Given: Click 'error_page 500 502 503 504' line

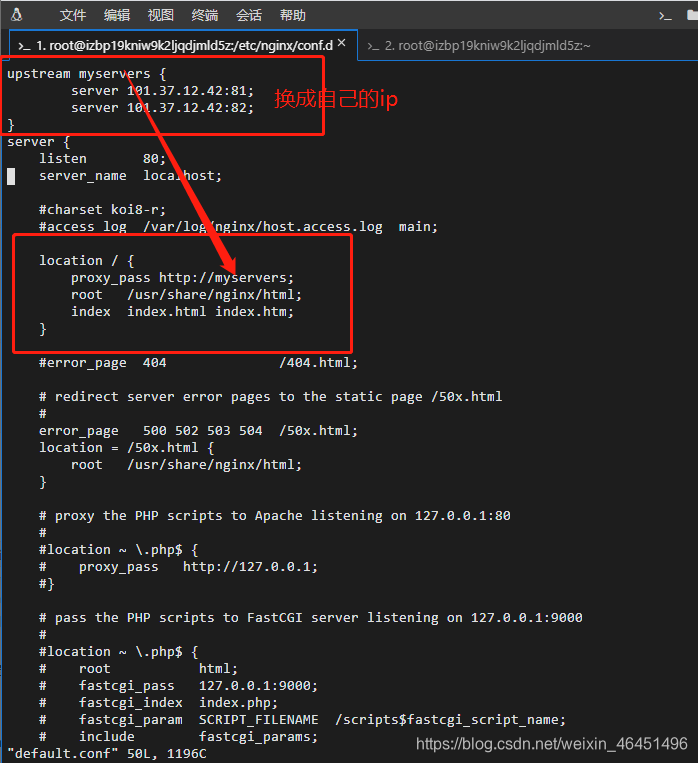Looking at the screenshot, I should pyautogui.click(x=199, y=431).
